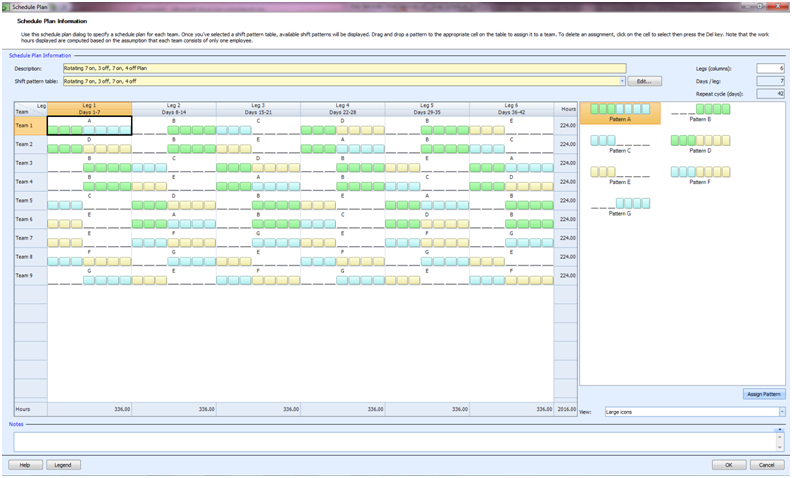The image size is (792, 478).
Task: Click inside the Notes text area
Action: click(395, 442)
